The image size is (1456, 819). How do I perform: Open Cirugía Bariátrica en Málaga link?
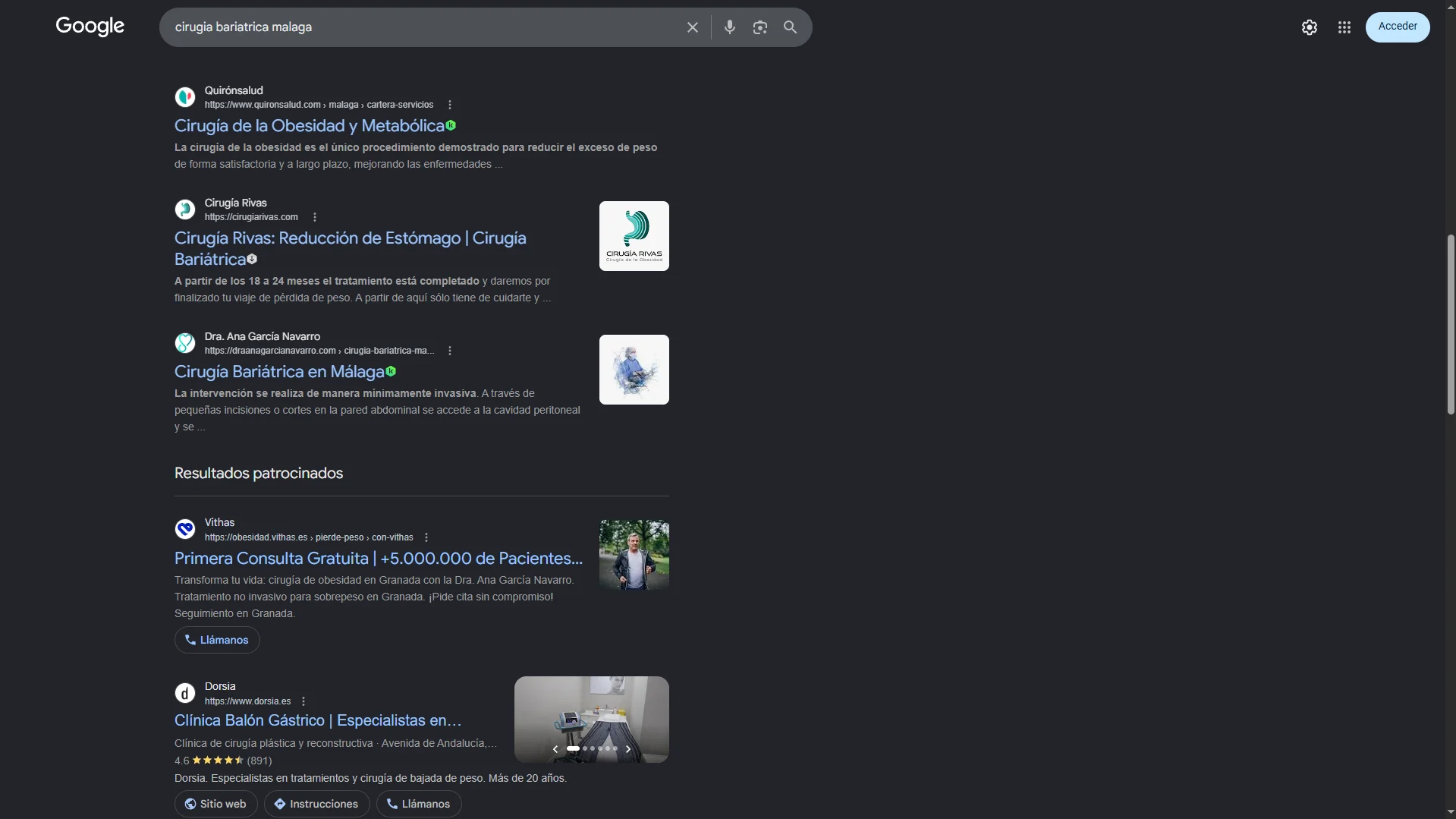point(279,372)
